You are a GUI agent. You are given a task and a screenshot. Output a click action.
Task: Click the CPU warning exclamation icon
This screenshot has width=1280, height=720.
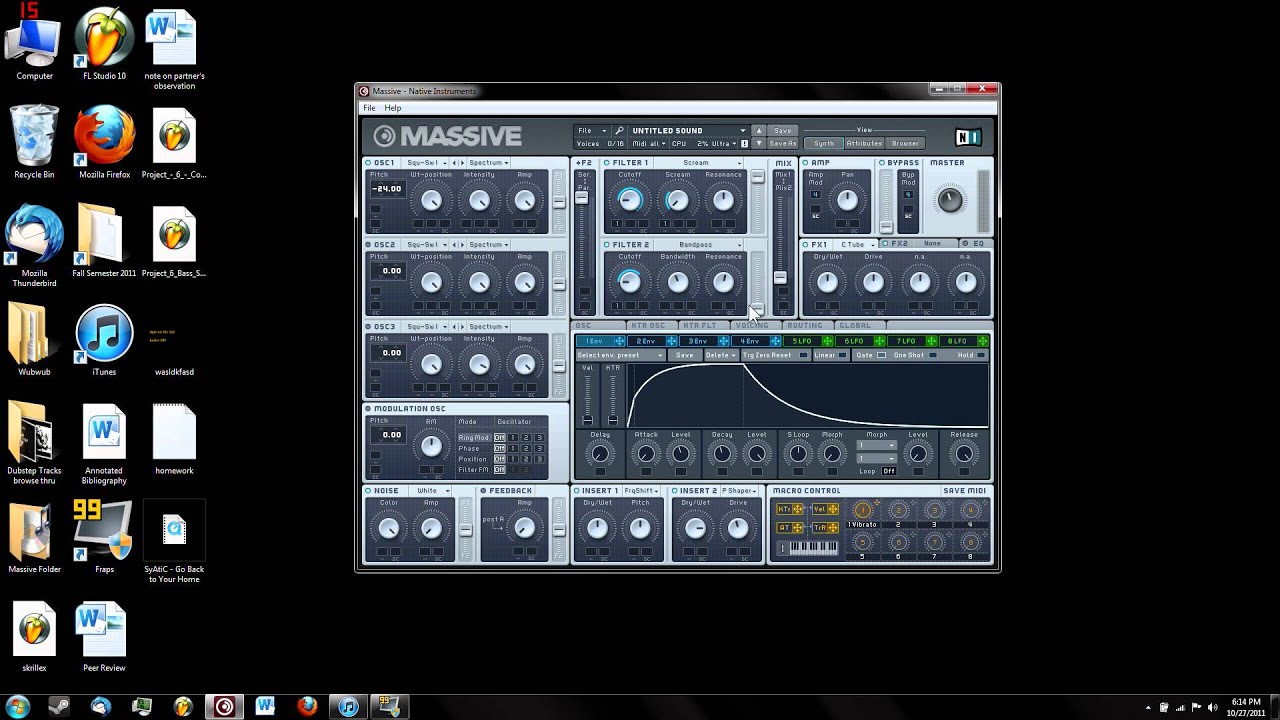click(744, 143)
